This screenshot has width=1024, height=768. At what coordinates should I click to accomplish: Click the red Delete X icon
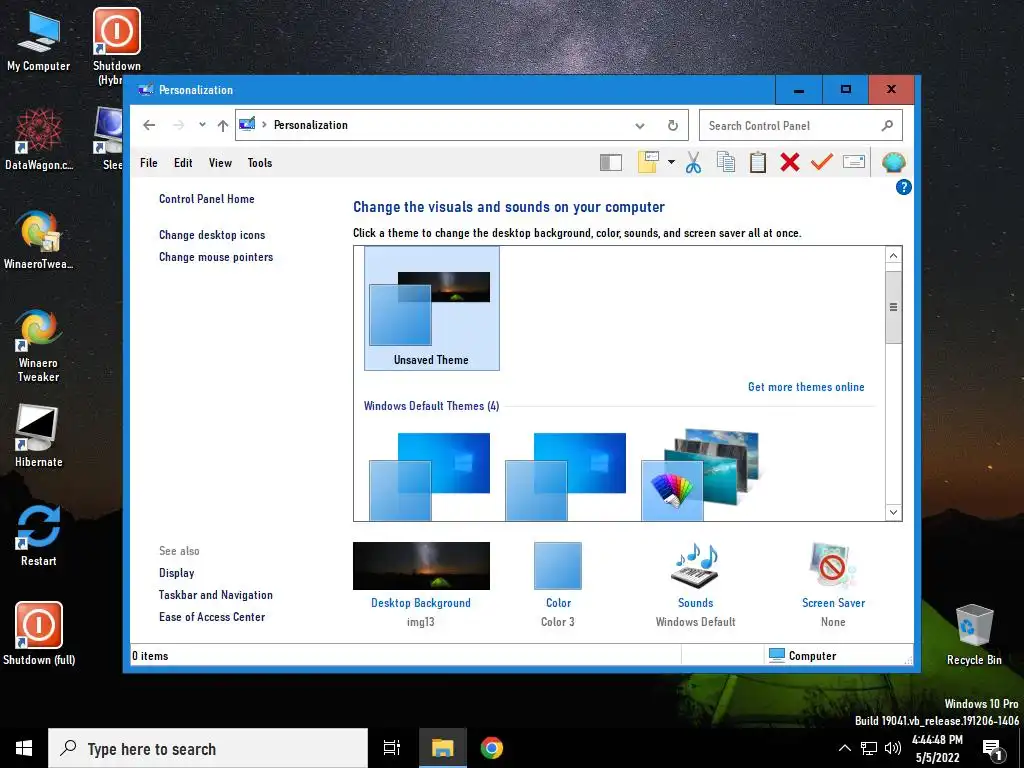point(790,162)
